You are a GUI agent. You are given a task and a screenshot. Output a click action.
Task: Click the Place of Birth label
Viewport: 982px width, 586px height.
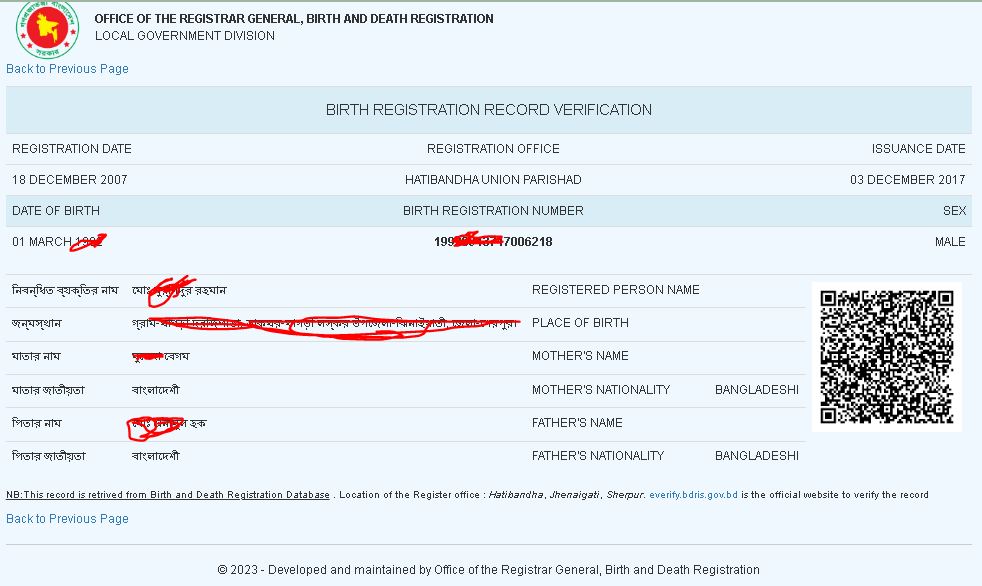[580, 323]
